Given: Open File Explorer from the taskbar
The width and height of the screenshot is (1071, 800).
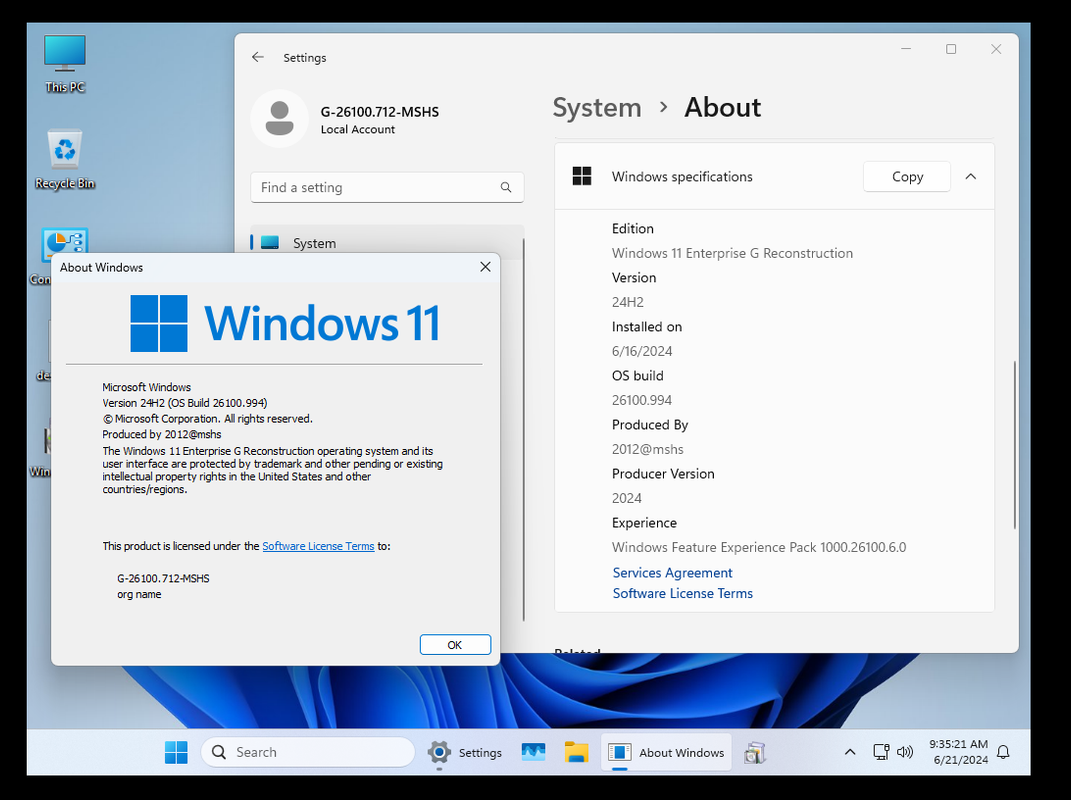Looking at the screenshot, I should point(576,752).
